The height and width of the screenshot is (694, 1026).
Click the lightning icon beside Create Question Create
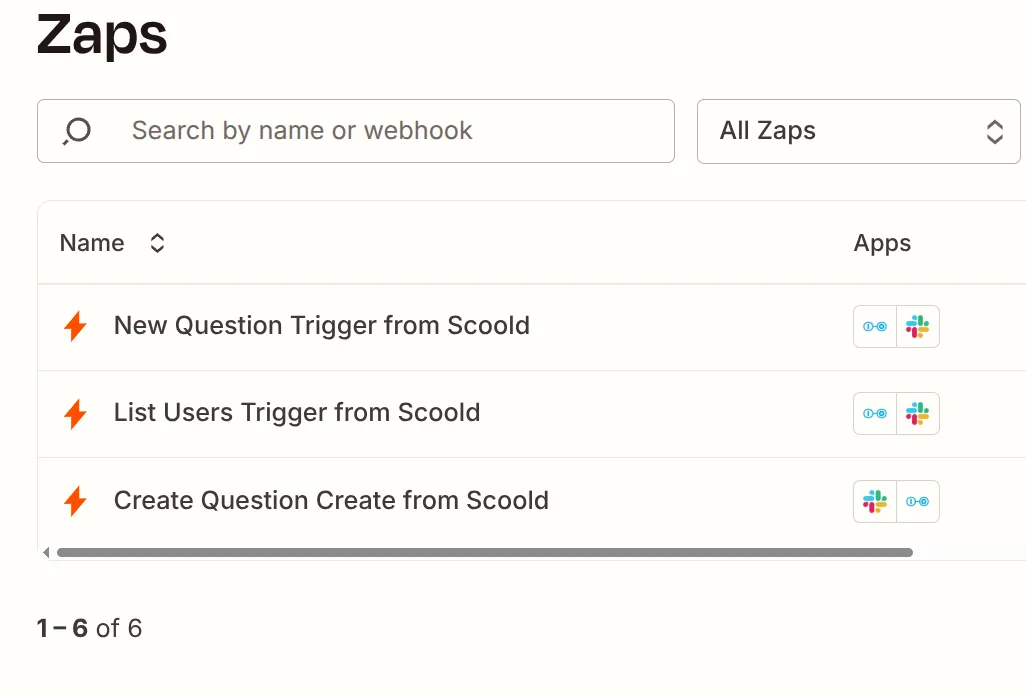tap(74, 500)
